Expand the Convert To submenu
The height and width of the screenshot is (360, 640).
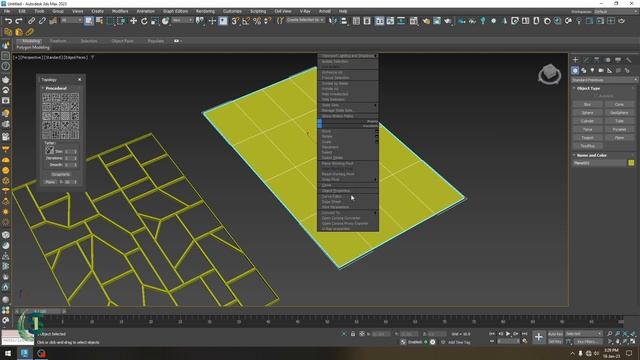348,213
